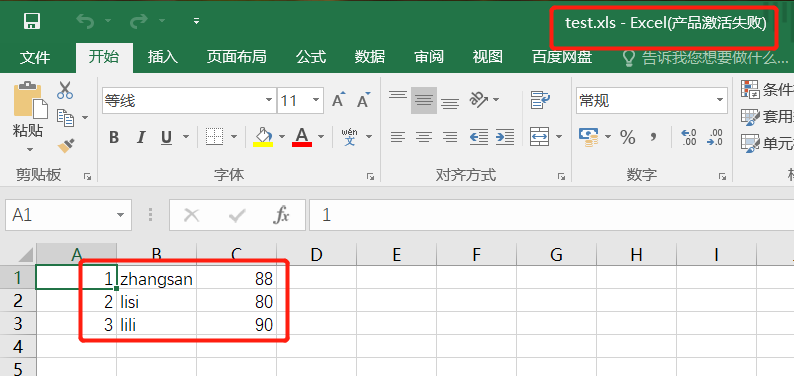Viewport: 794px width, 376px height.
Task: Undo the last action
Action: [86, 21]
